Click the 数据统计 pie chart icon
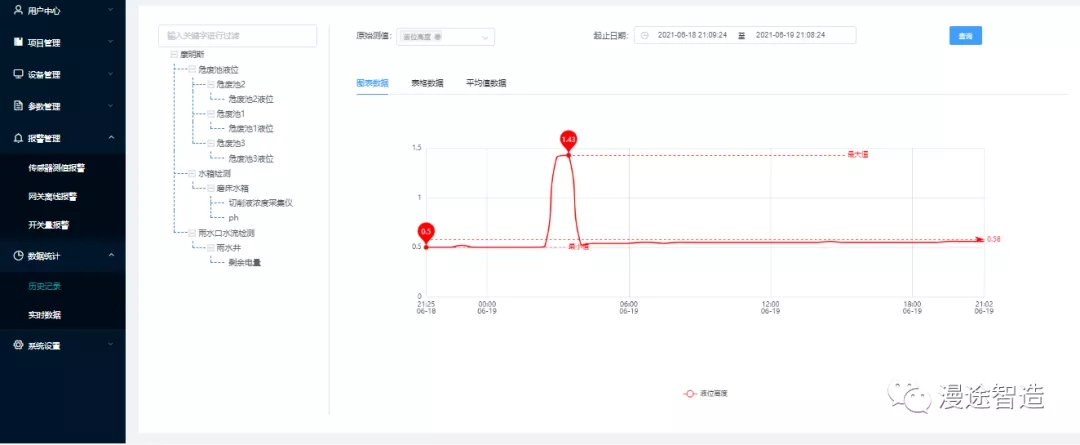 click(x=18, y=256)
